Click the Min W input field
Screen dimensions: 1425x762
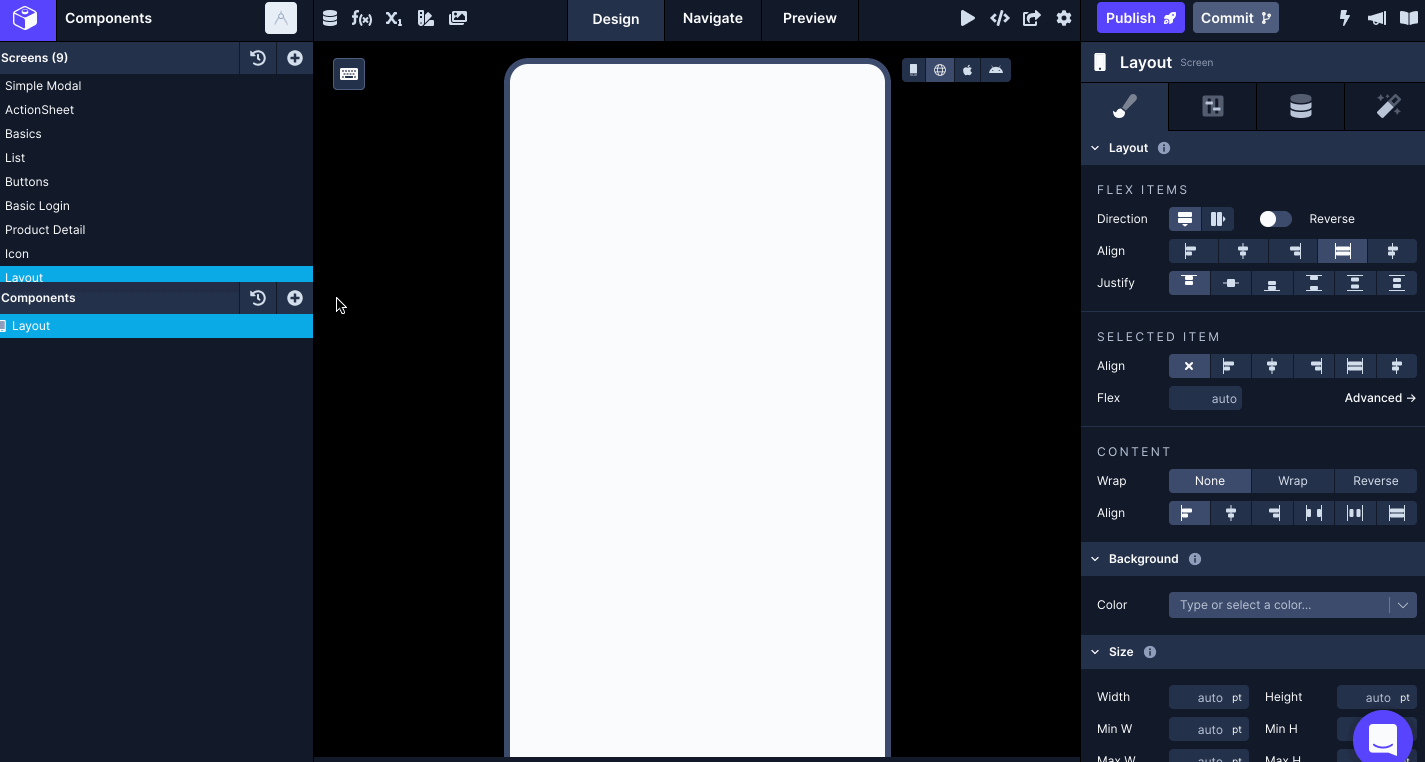(1209, 730)
